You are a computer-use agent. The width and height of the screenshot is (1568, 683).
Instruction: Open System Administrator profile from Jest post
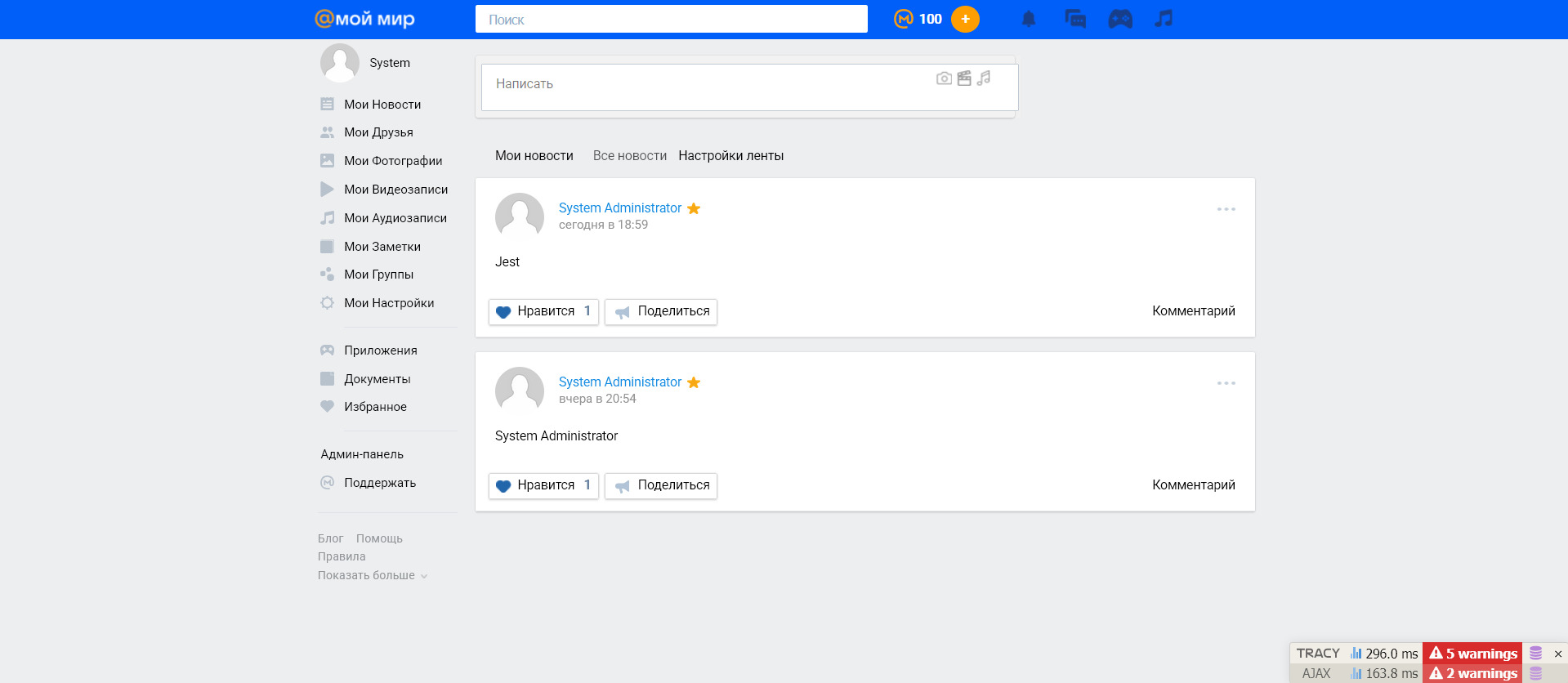(620, 208)
